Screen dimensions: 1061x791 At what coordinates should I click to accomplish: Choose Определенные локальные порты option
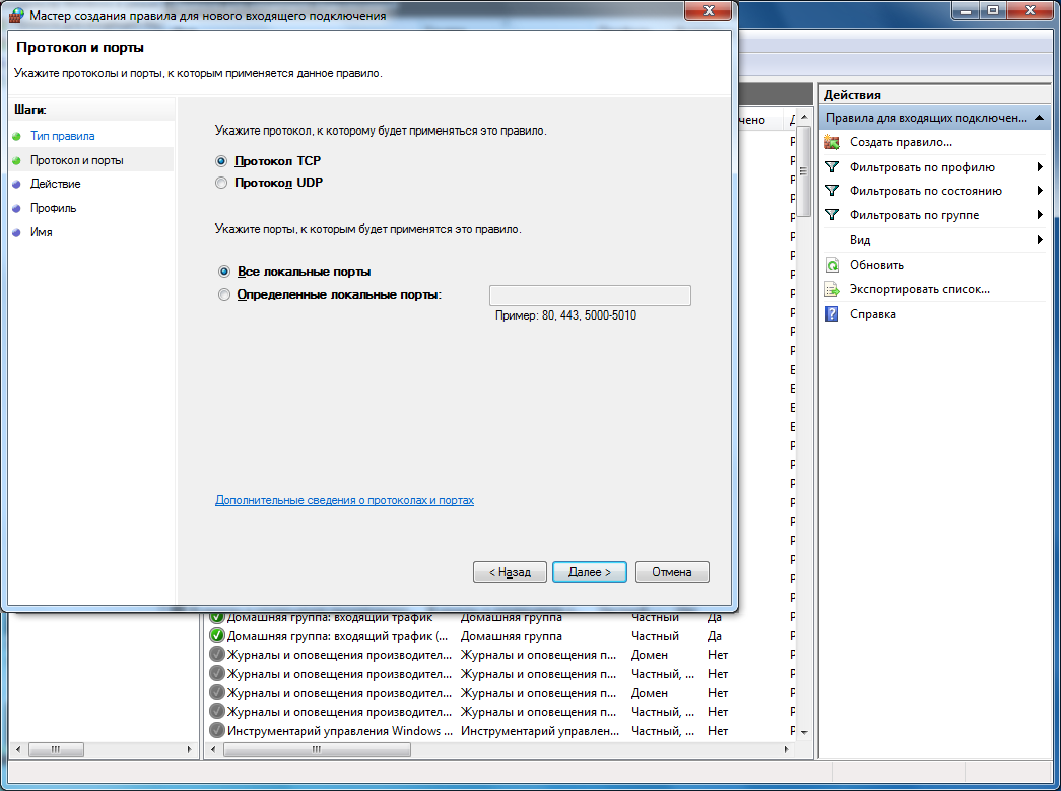pyautogui.click(x=224, y=294)
